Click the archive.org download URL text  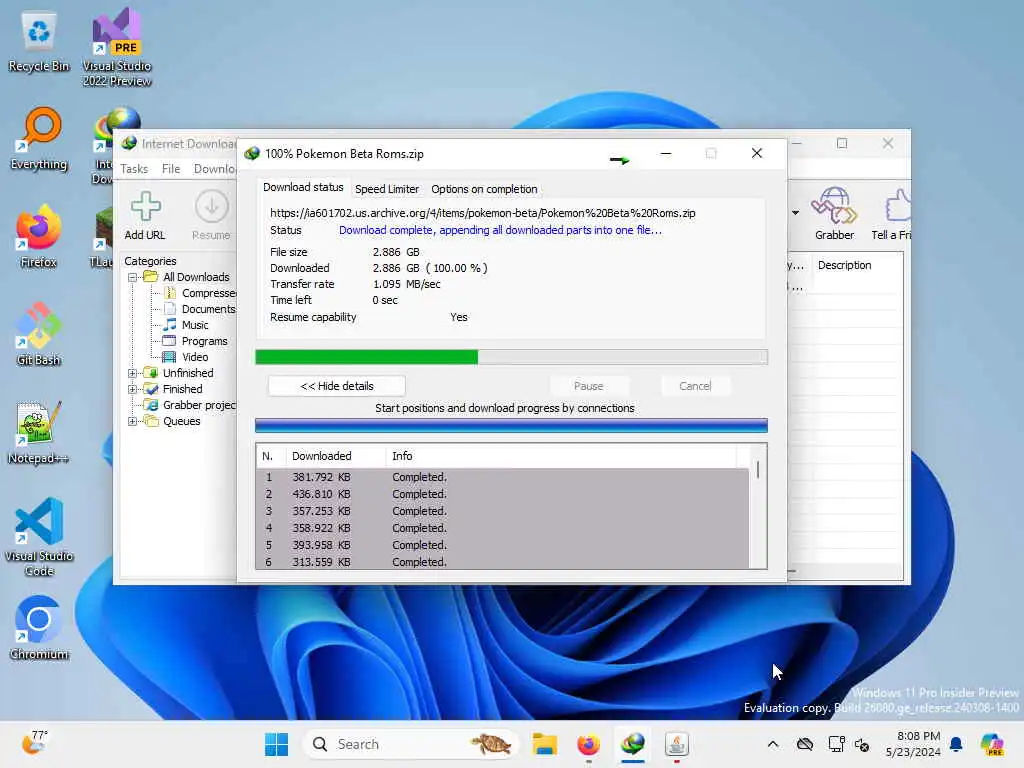(x=483, y=213)
